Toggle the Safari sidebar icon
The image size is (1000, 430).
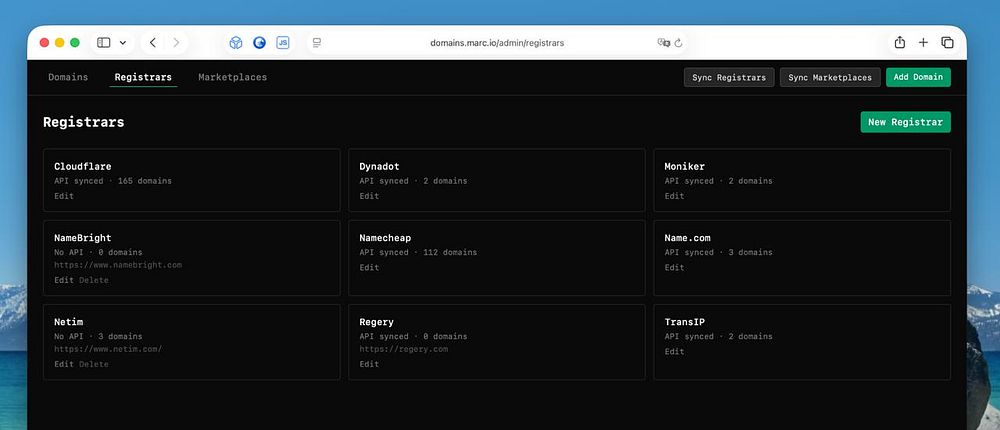pos(103,43)
